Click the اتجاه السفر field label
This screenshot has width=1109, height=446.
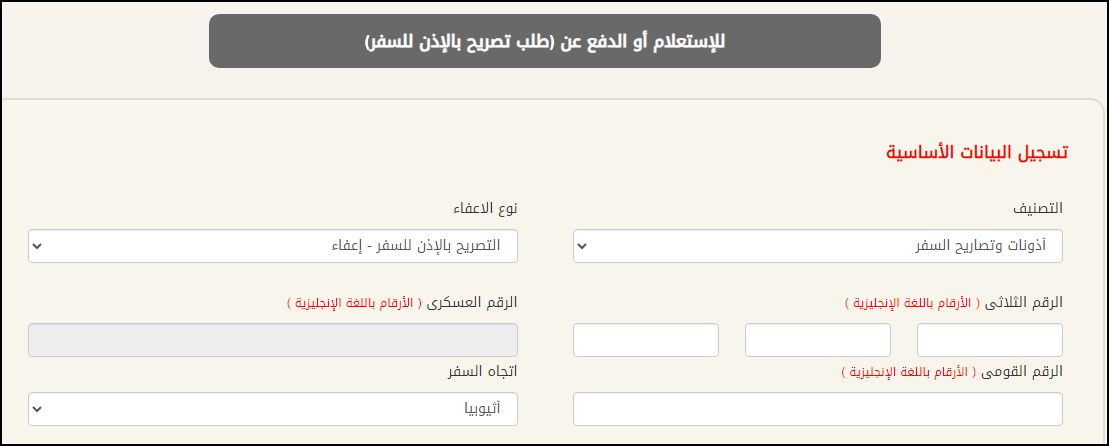click(x=482, y=371)
